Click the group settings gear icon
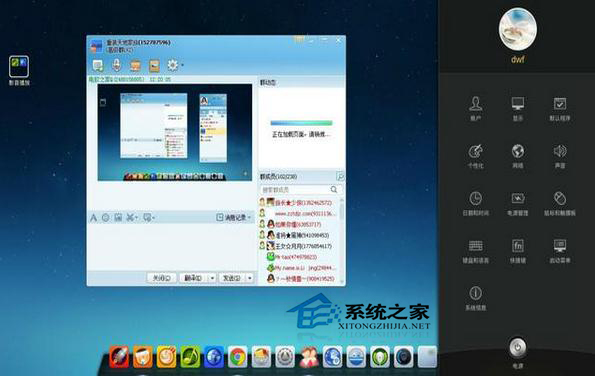The width and height of the screenshot is (595, 376). [172, 65]
